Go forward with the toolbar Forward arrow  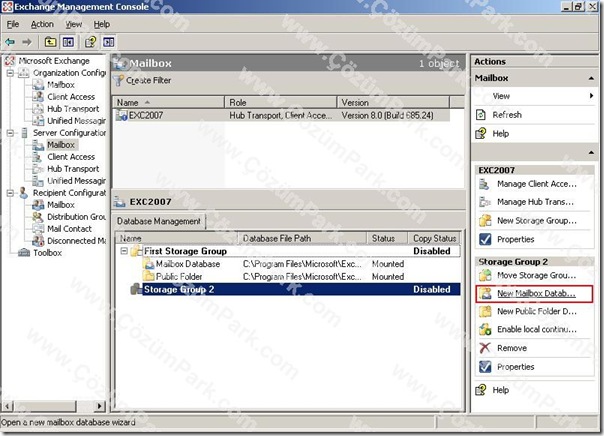pyautogui.click(x=27, y=42)
